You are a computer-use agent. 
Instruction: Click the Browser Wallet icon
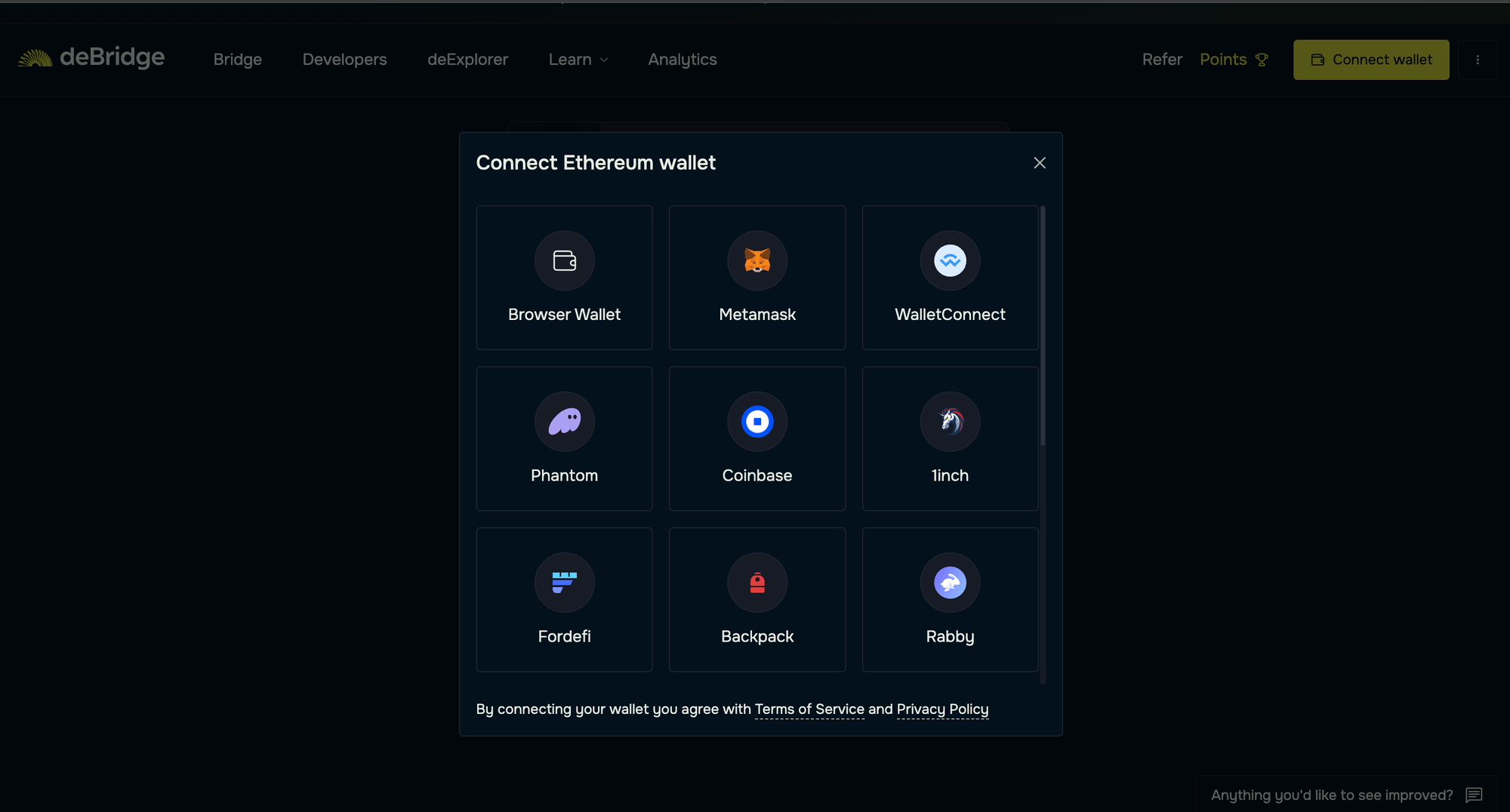click(x=564, y=260)
